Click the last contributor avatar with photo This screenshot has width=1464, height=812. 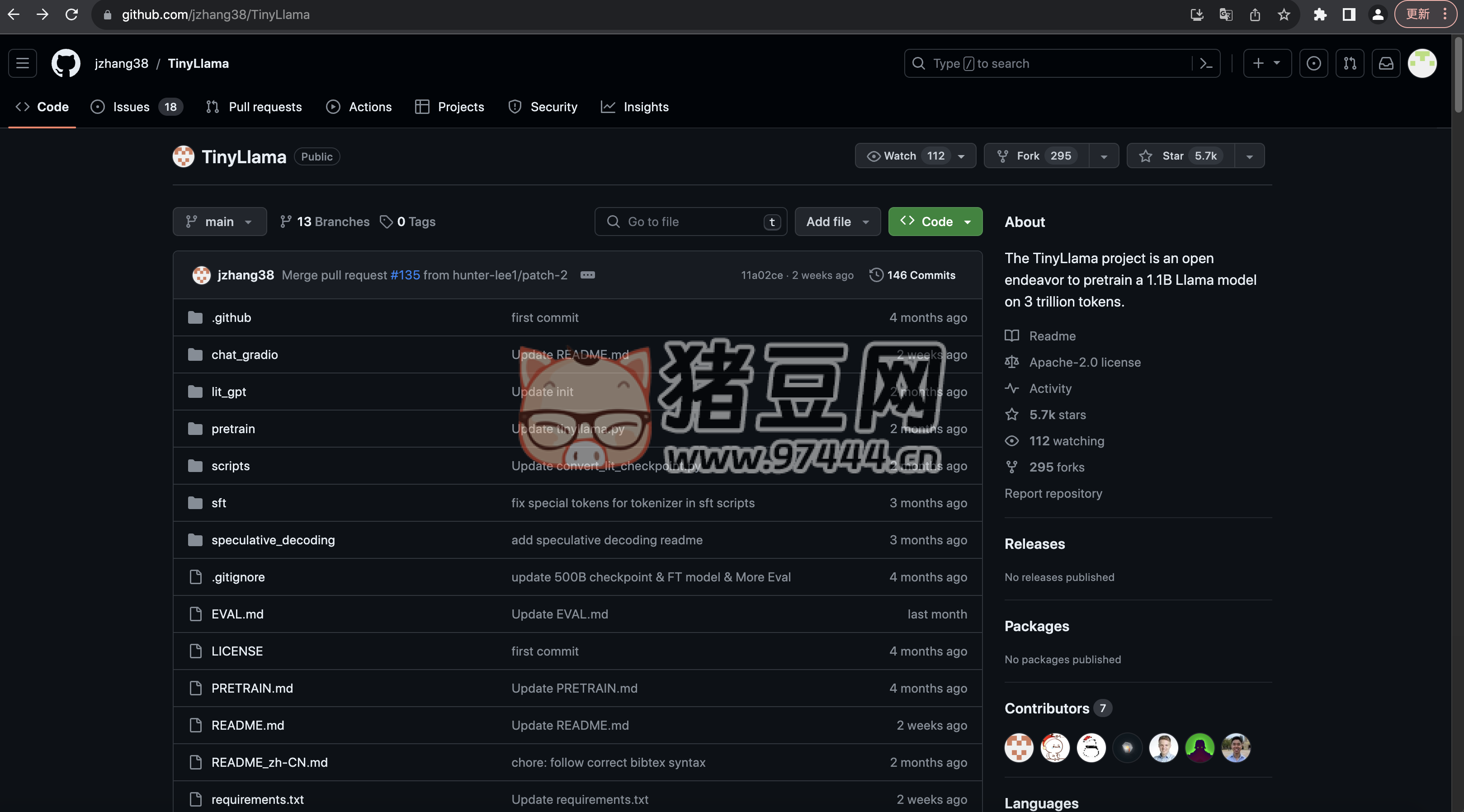click(x=1236, y=747)
